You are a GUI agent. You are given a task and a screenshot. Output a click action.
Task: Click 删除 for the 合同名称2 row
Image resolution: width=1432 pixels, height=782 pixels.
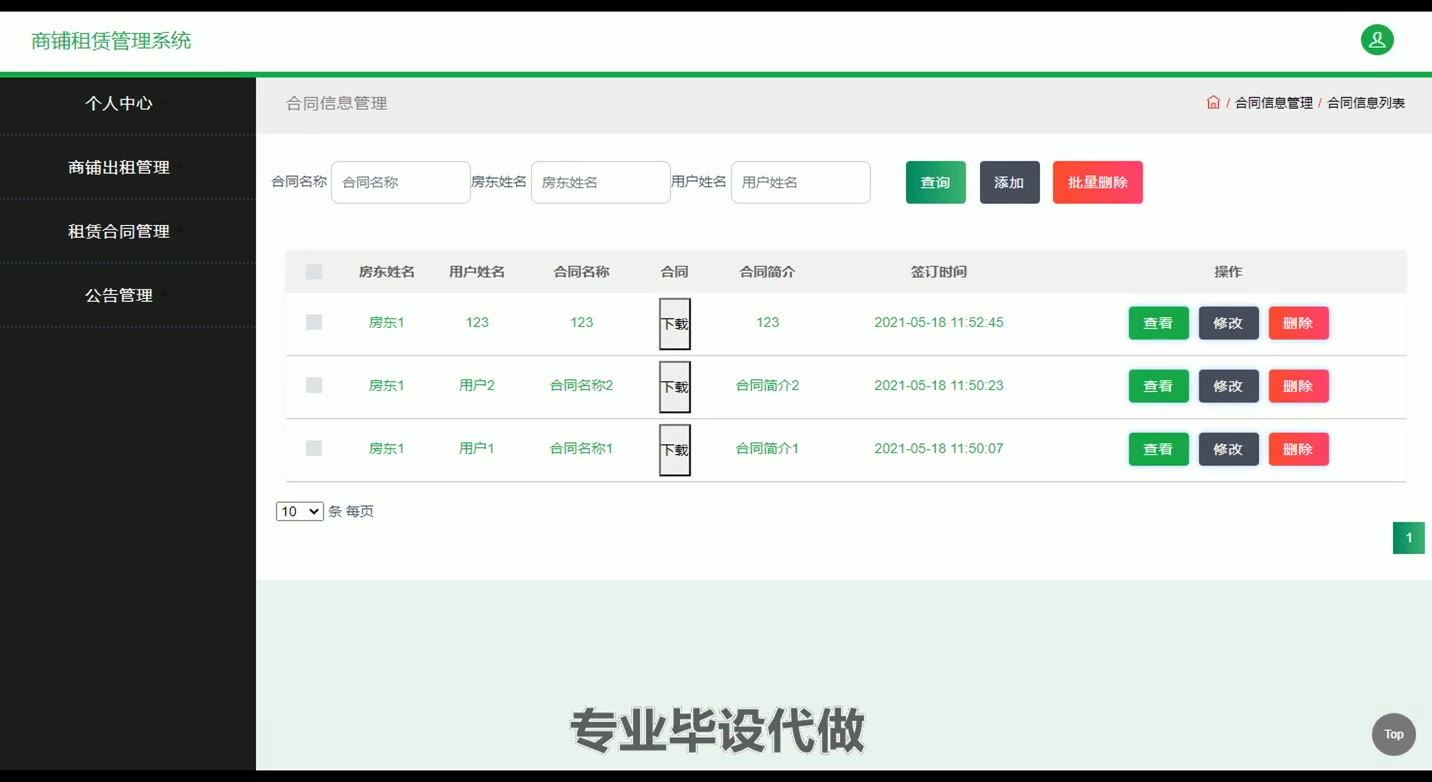point(1299,386)
